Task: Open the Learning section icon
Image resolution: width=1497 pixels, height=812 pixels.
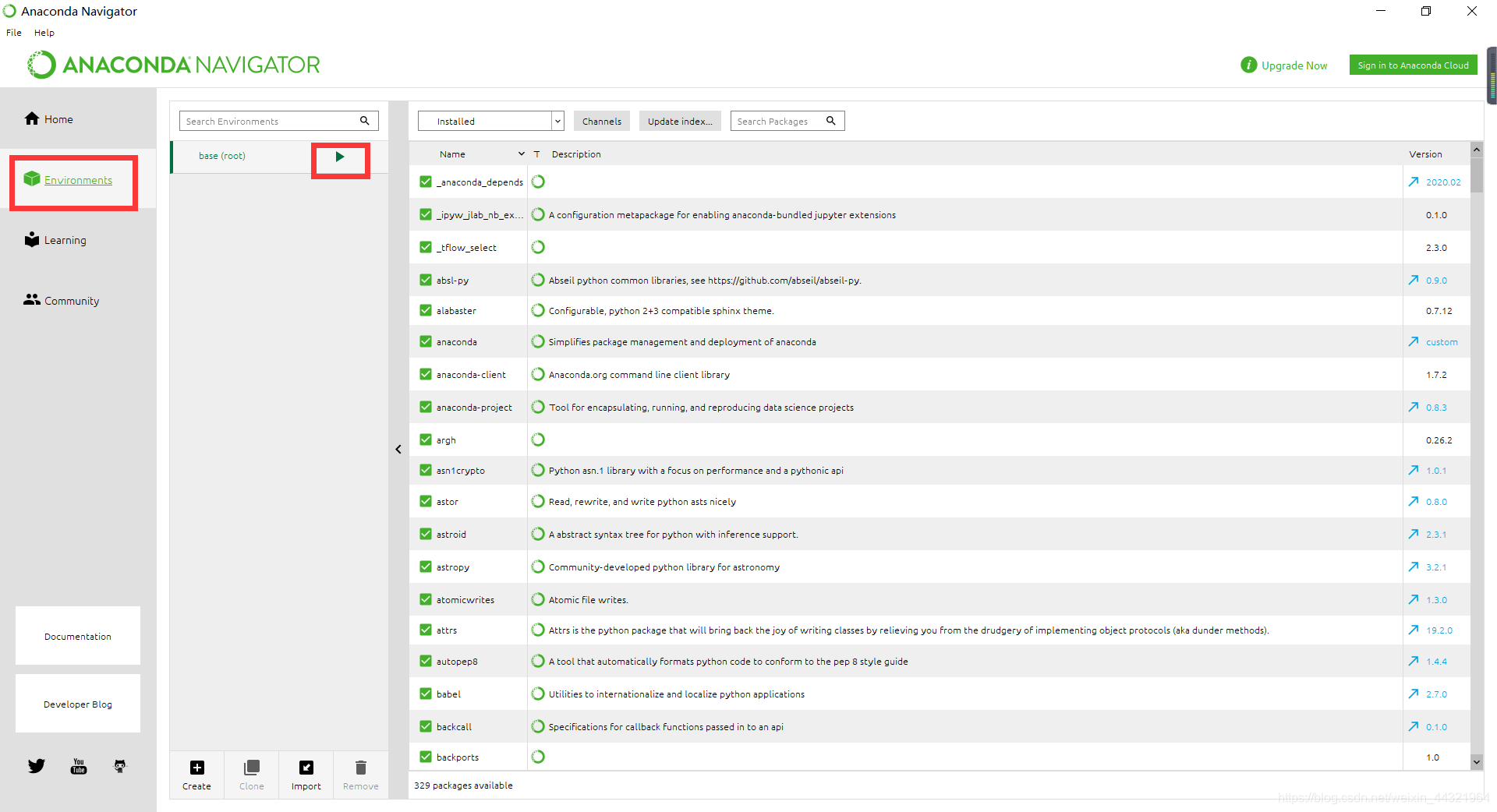Action: [x=32, y=239]
